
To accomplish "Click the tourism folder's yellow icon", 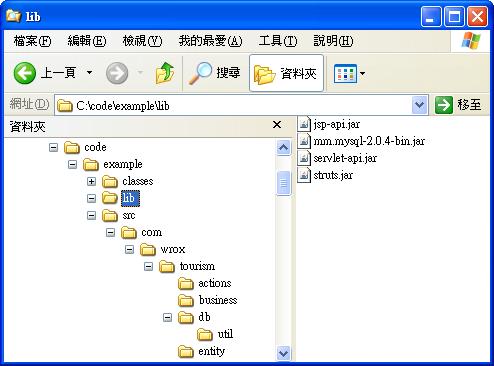I will coord(167,267).
